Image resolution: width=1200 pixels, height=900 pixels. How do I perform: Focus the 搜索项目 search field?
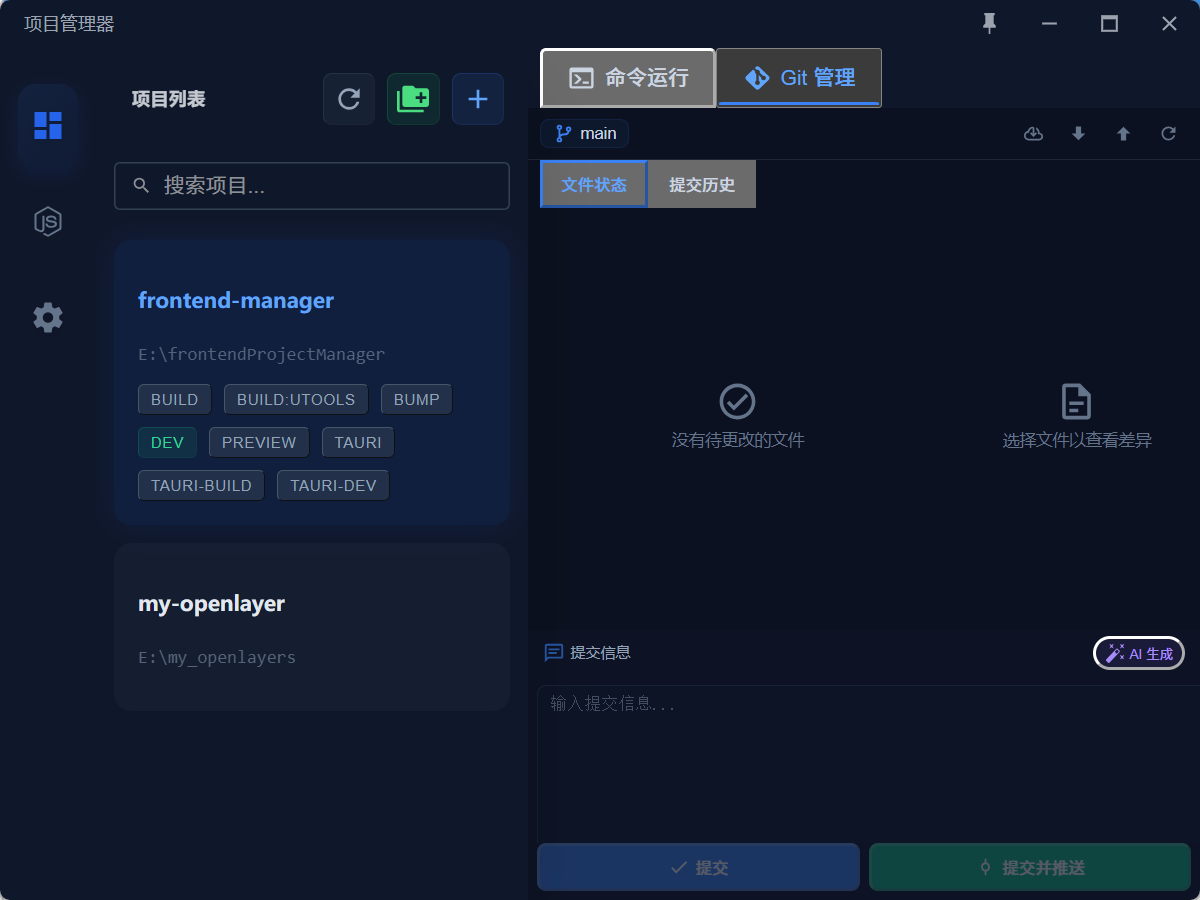(x=312, y=186)
